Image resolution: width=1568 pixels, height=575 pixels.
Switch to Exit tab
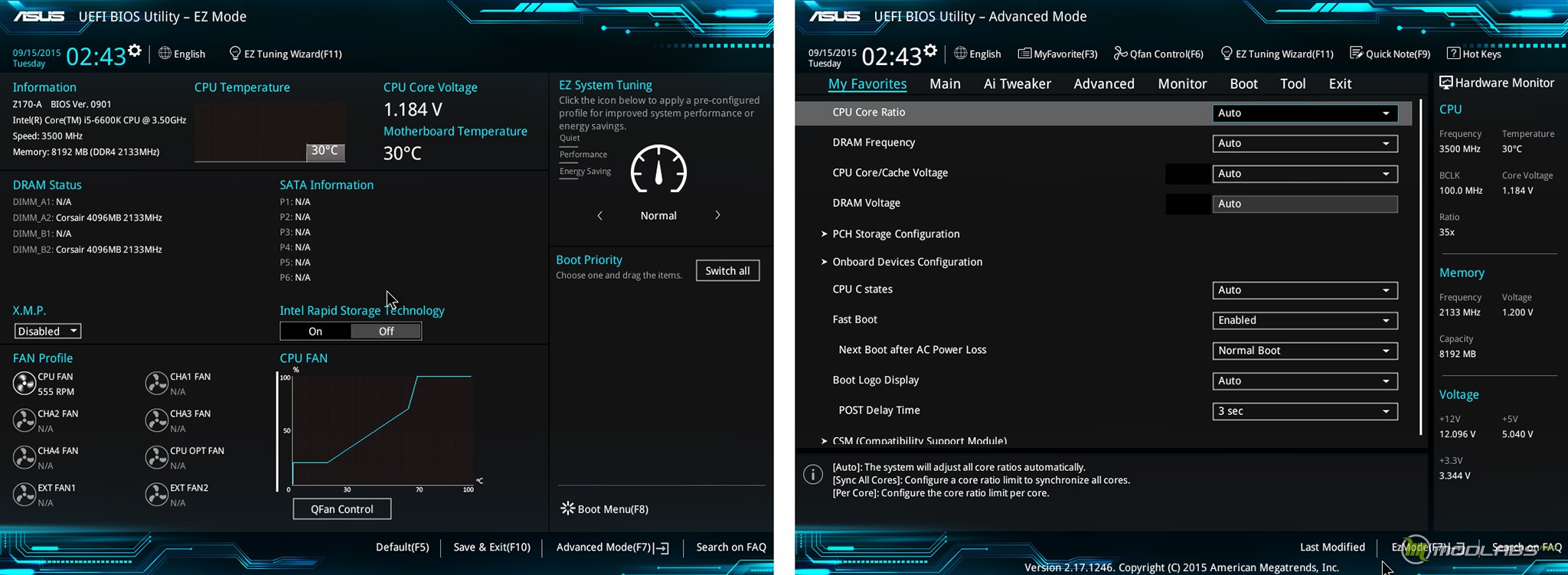[x=1340, y=83]
